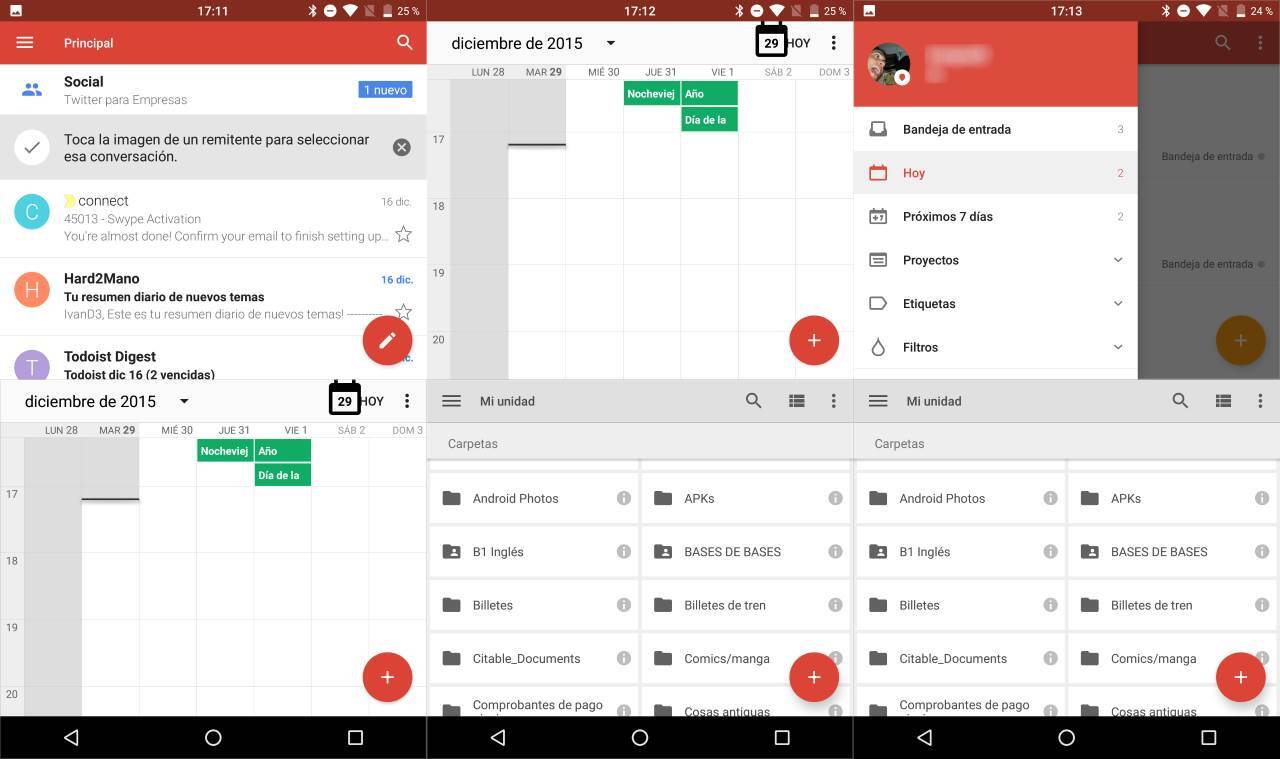Open the Gmail hamburger navigation menu

click(25, 43)
